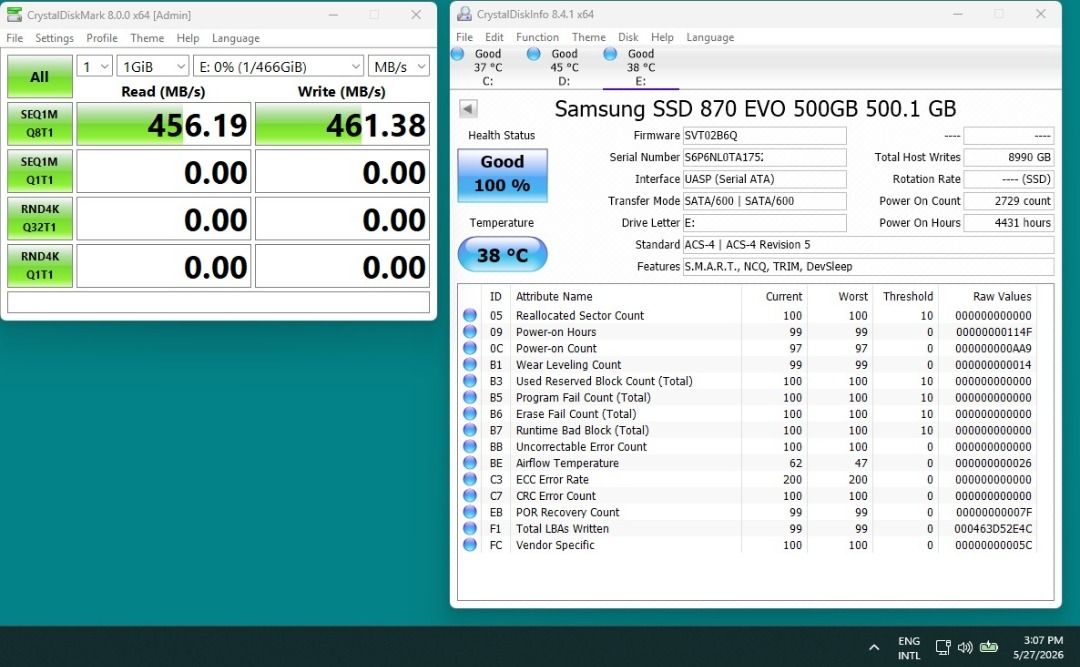Click the SEQ1M Q8T1 read result 456.19
Viewport: 1080px width, 667px height.
pyautogui.click(x=163, y=124)
